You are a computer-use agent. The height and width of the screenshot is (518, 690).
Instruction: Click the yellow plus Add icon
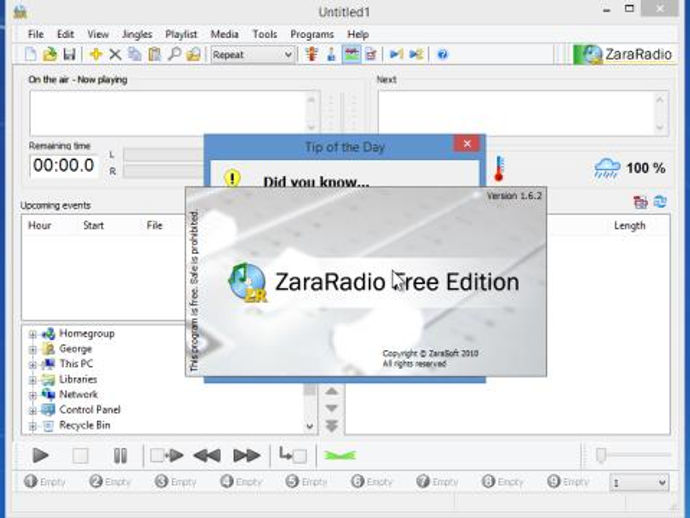point(95,55)
